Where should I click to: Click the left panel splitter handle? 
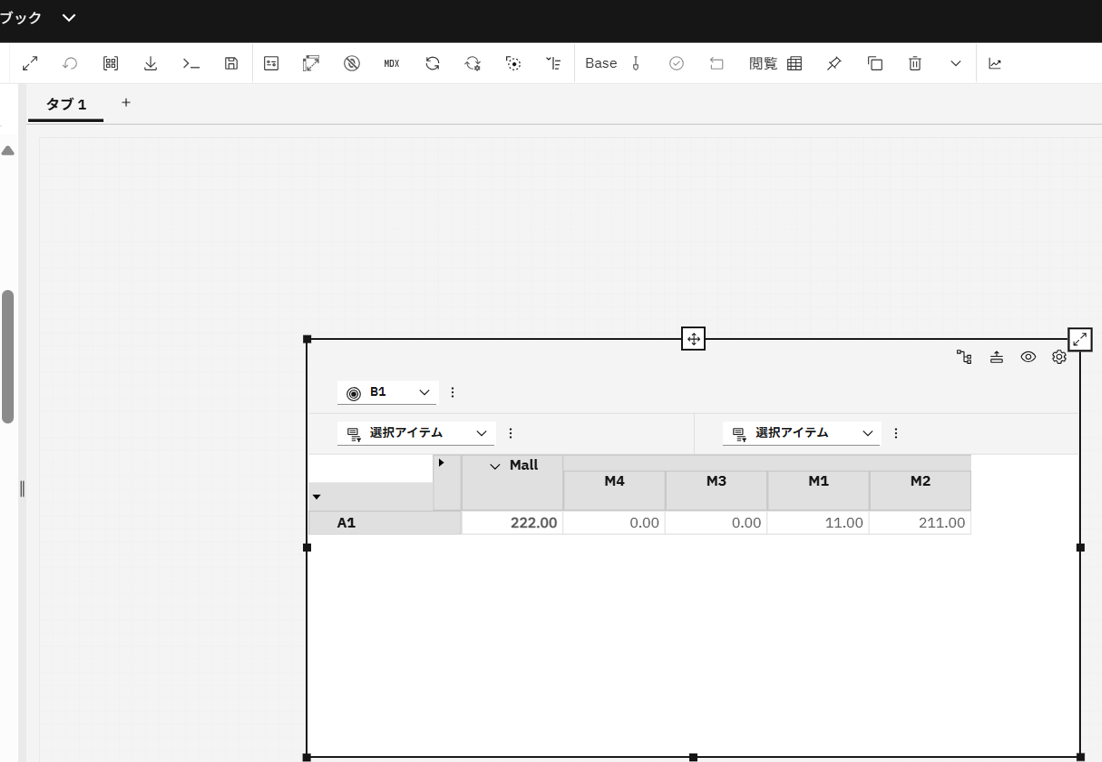point(22,489)
